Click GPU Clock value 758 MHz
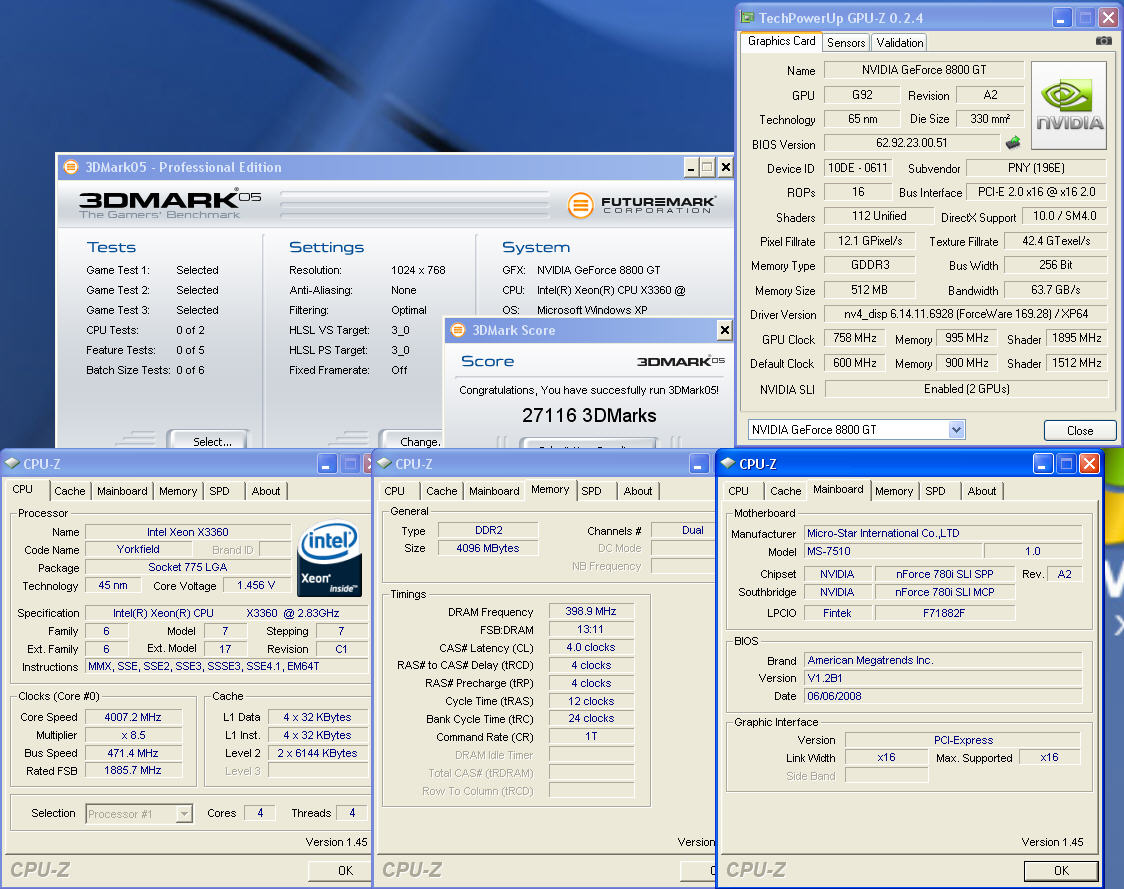The image size is (1124, 889). point(854,338)
